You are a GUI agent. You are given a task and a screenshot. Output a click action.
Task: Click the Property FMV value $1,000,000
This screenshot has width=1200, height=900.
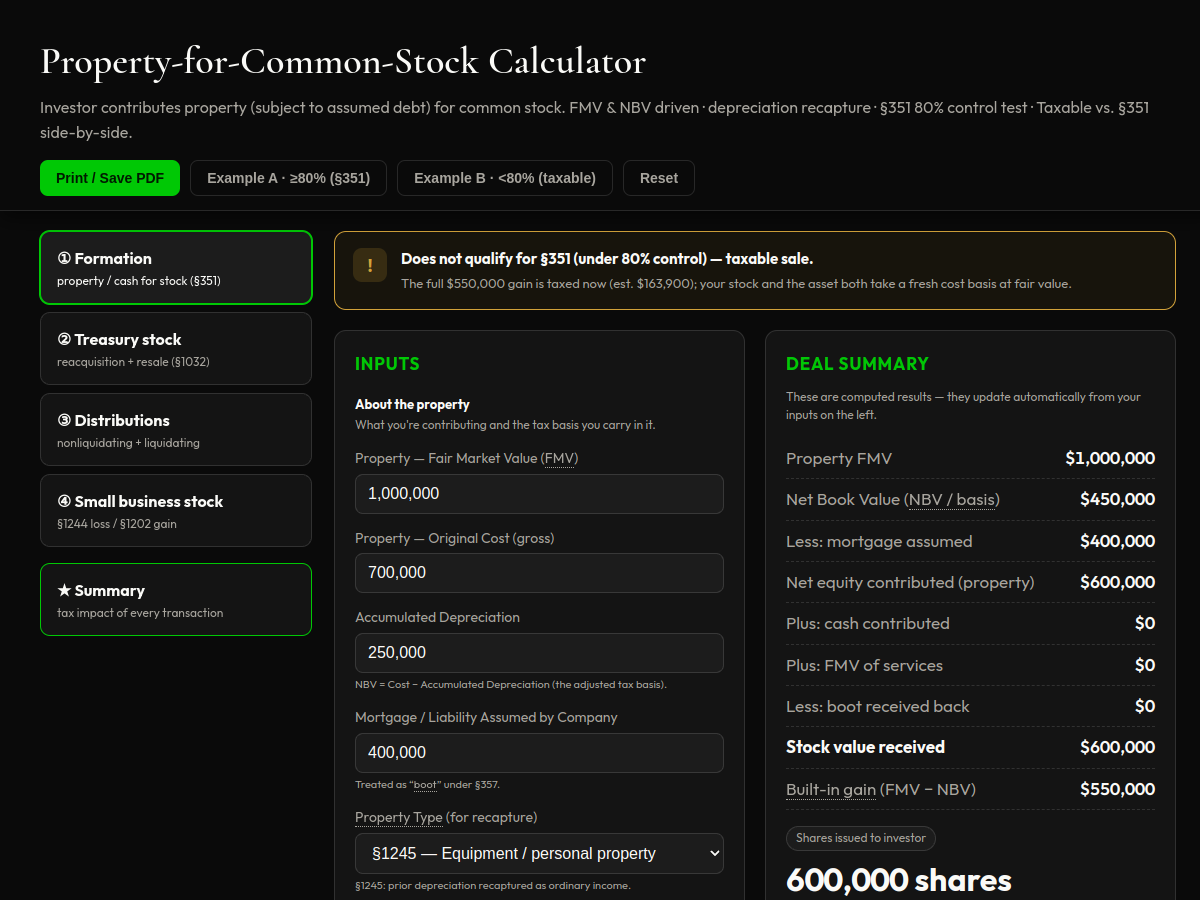(x=1110, y=459)
